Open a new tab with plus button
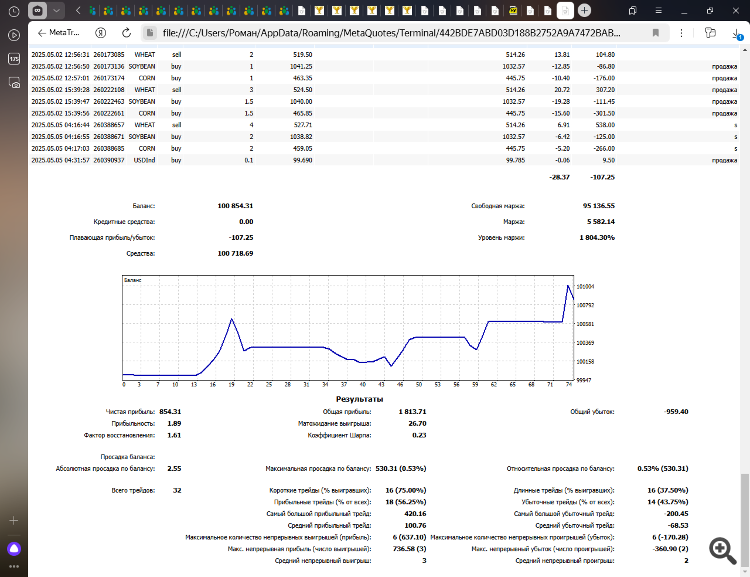 [584, 11]
